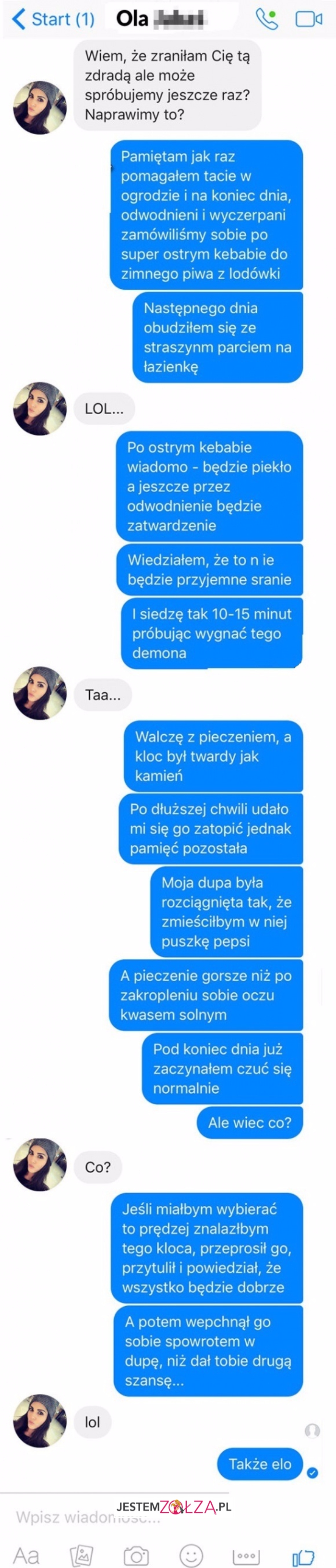Tap the small seen-by avatar indicator
The width and height of the screenshot is (336, 1568).
(x=312, y=1430)
